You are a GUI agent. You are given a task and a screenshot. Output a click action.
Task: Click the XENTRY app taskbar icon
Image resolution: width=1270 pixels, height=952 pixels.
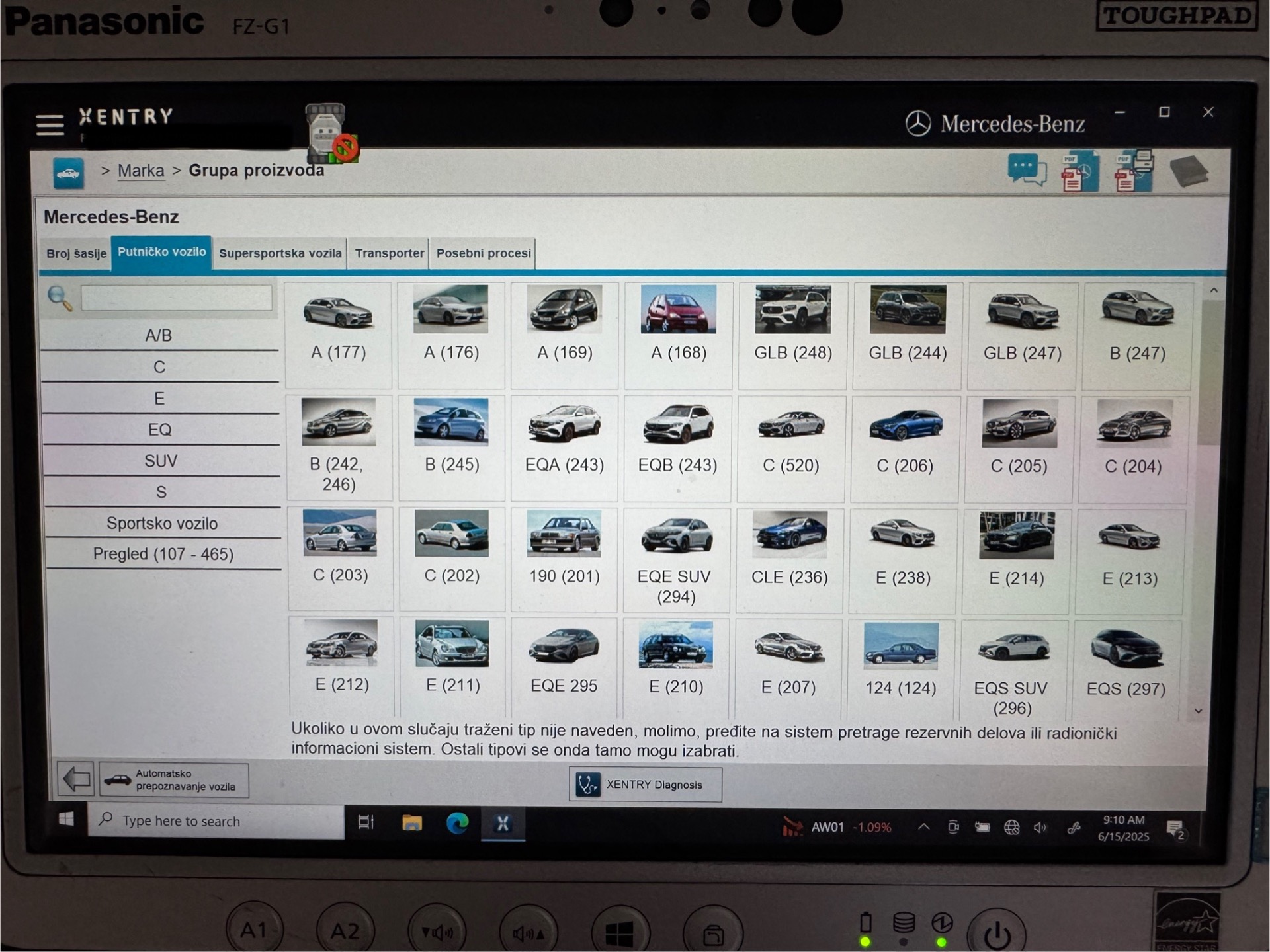pos(503,824)
